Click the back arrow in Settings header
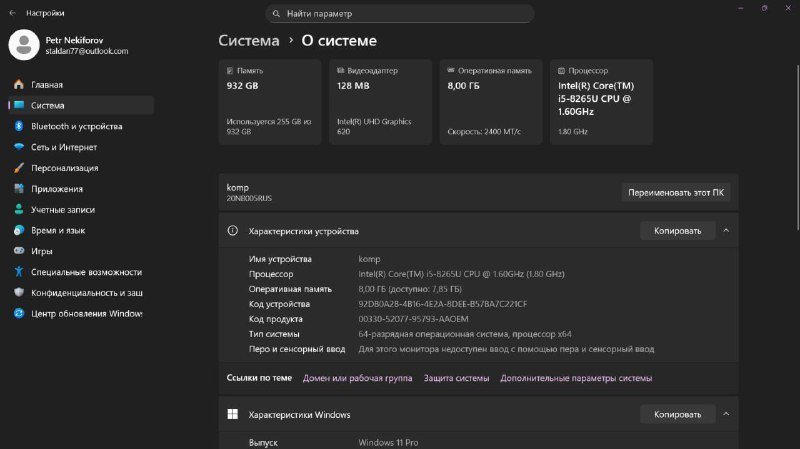The image size is (800, 449). pyautogui.click(x=12, y=14)
